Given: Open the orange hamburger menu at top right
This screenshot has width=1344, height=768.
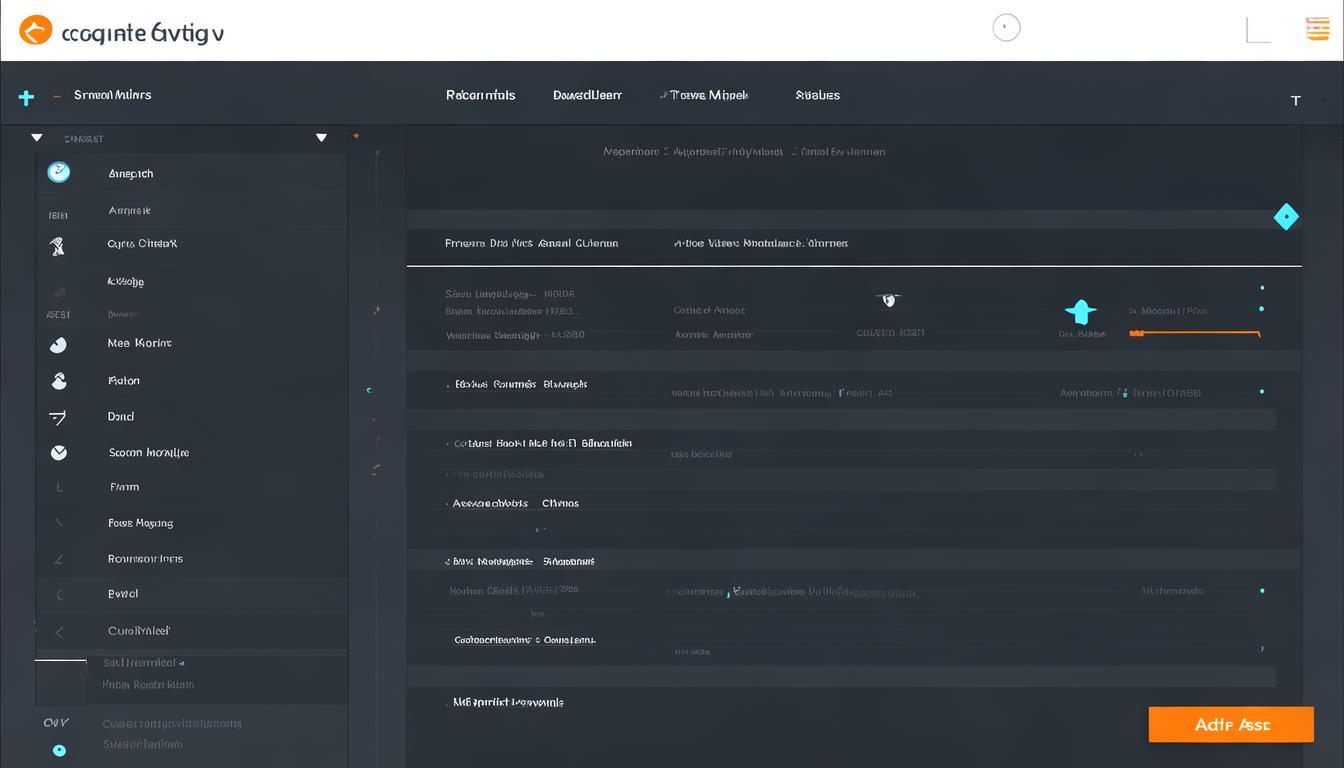Looking at the screenshot, I should point(1317,29).
